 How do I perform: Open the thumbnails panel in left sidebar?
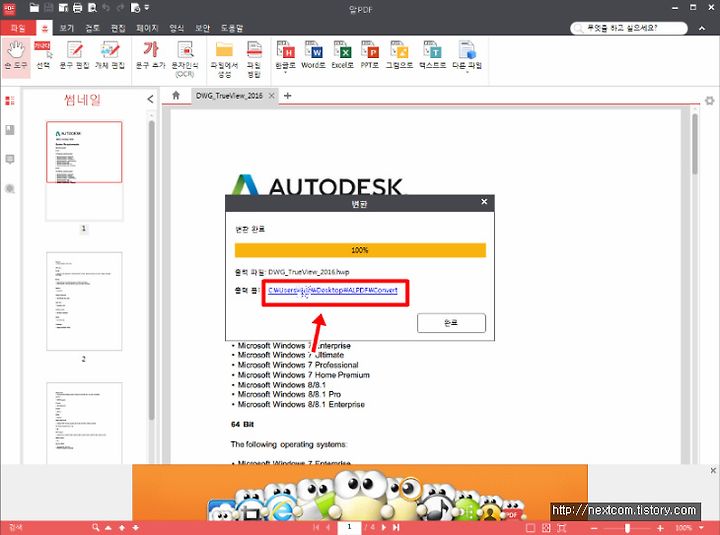(10, 101)
